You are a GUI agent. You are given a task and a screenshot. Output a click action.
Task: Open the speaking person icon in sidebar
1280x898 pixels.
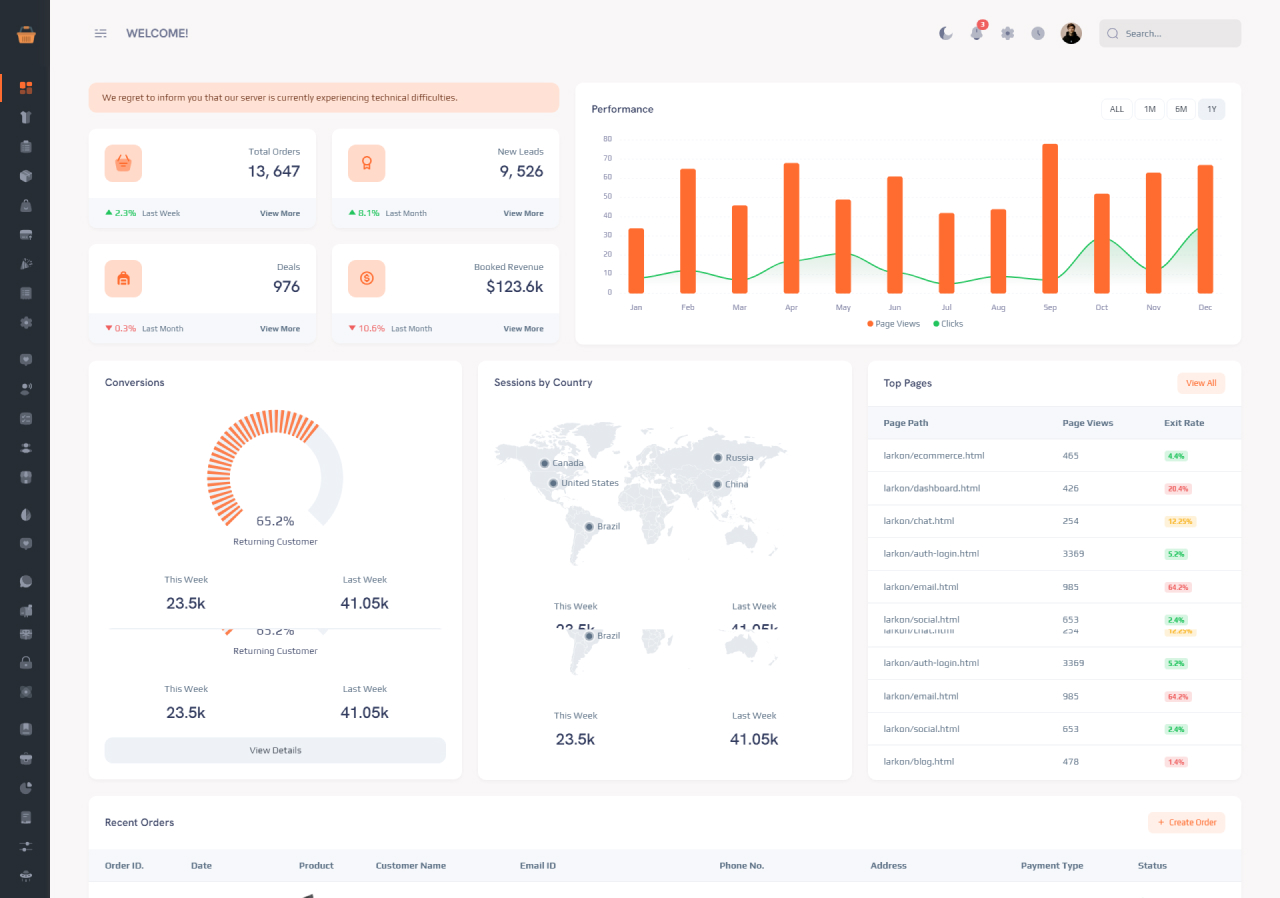[x=26, y=389]
